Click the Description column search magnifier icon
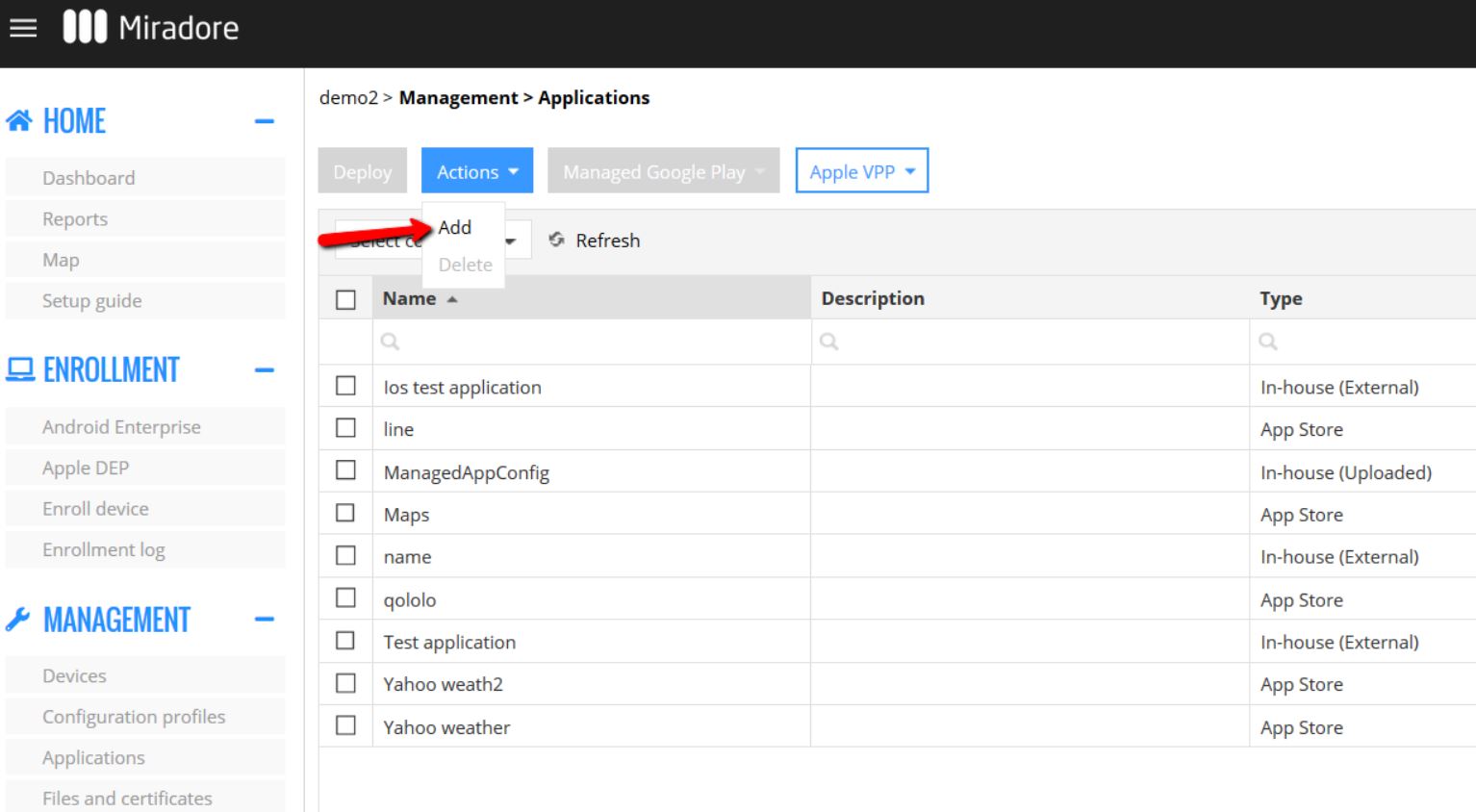This screenshot has height=812, width=1476. [828, 342]
